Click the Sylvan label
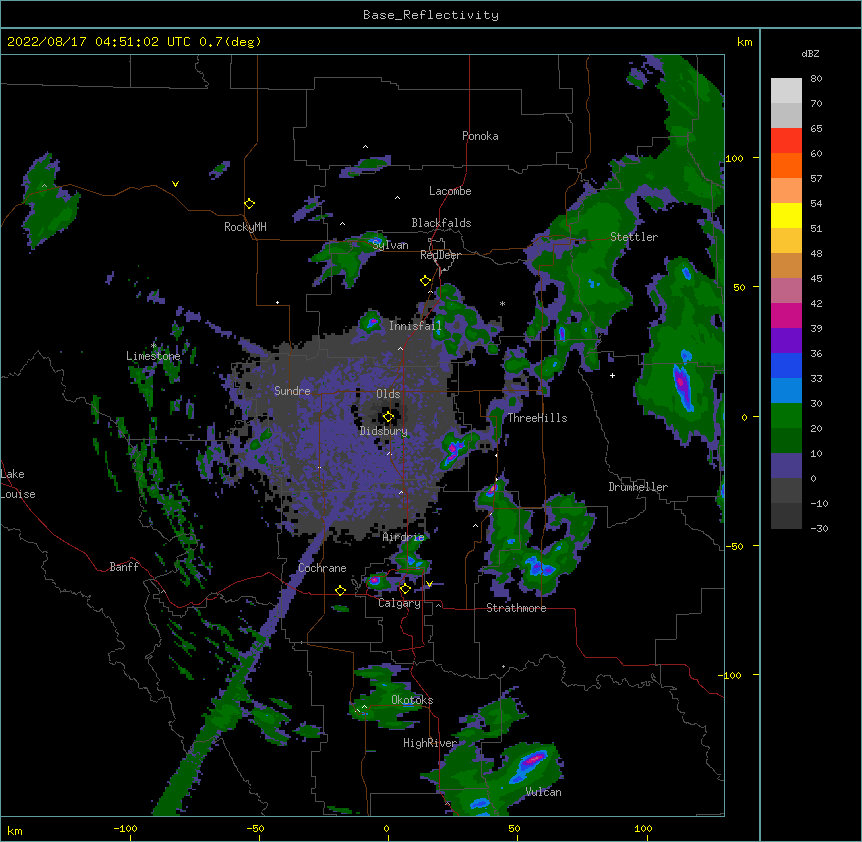The height and width of the screenshot is (842, 862). click(x=390, y=245)
